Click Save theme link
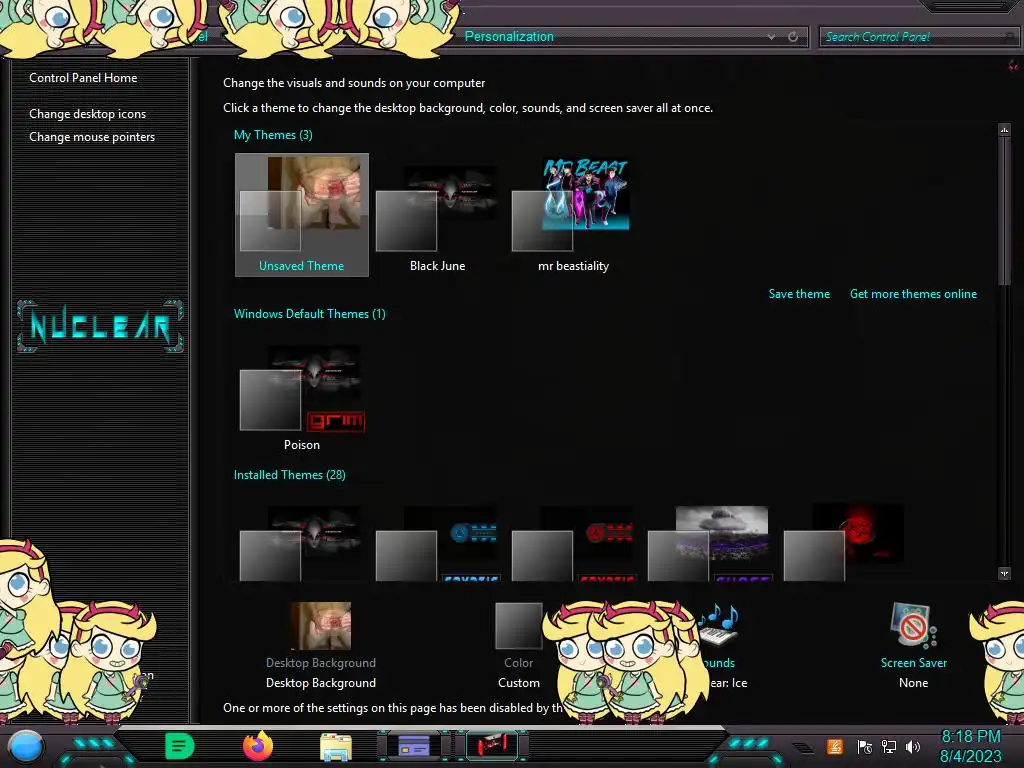 coord(799,294)
